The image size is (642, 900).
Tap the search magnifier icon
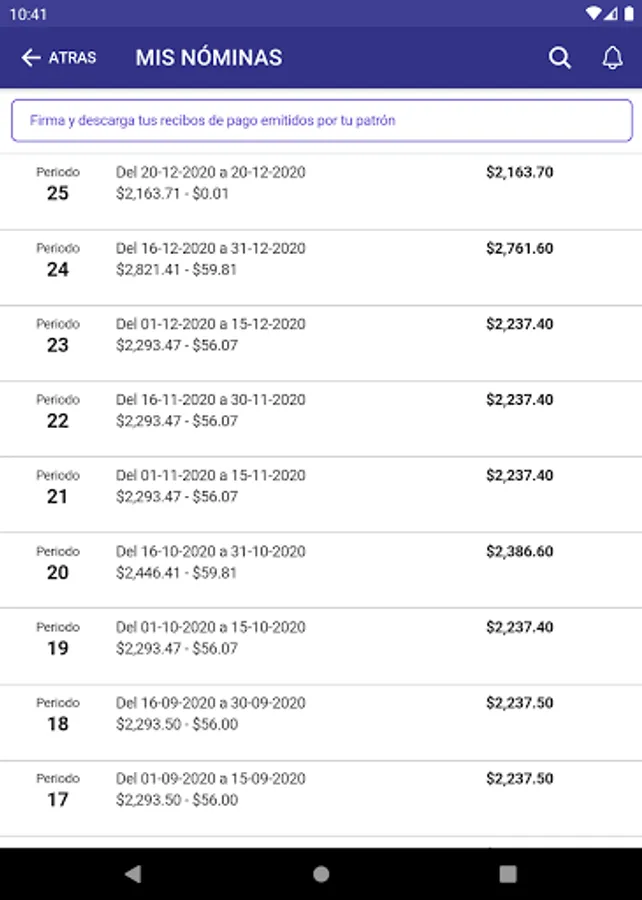[560, 58]
